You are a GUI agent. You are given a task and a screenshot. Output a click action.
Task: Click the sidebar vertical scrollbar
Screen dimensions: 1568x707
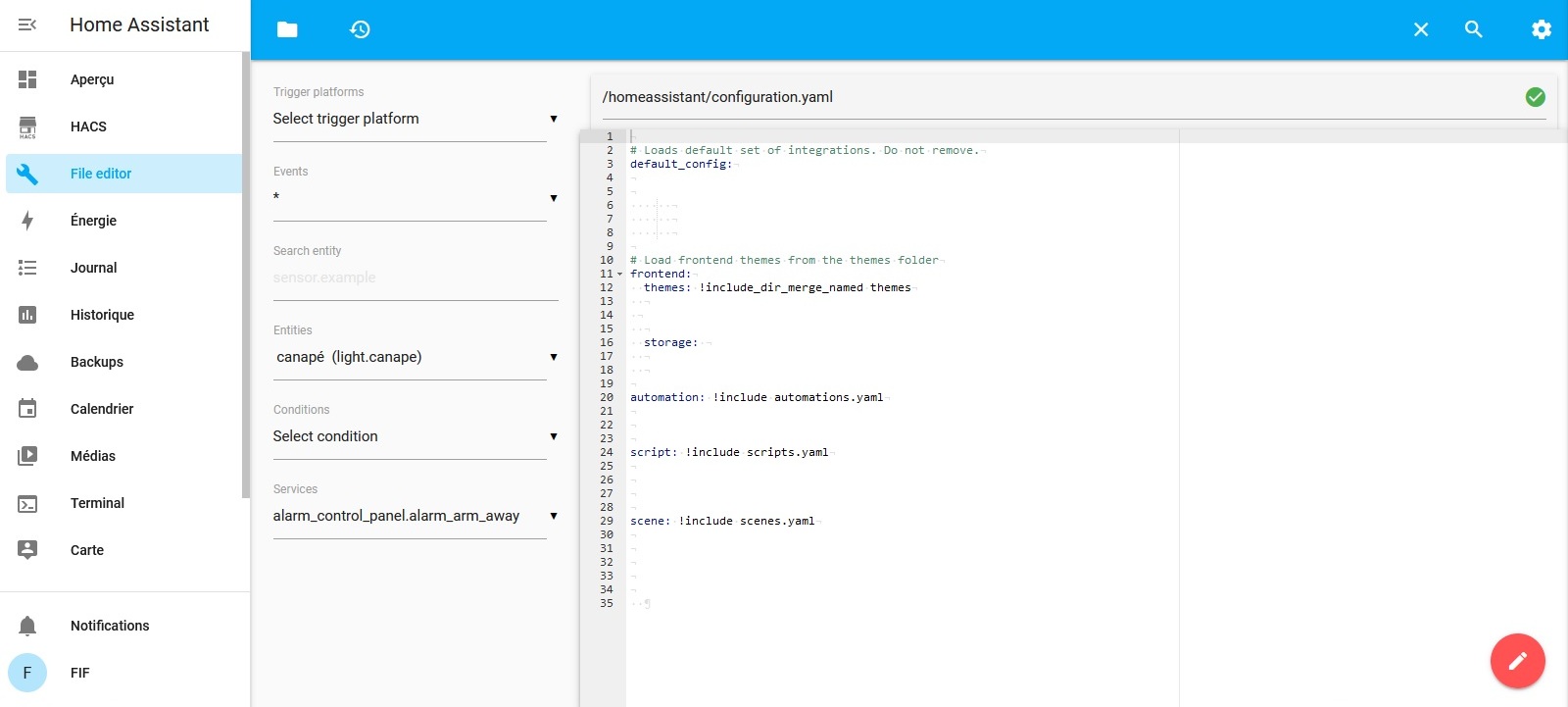(x=245, y=275)
